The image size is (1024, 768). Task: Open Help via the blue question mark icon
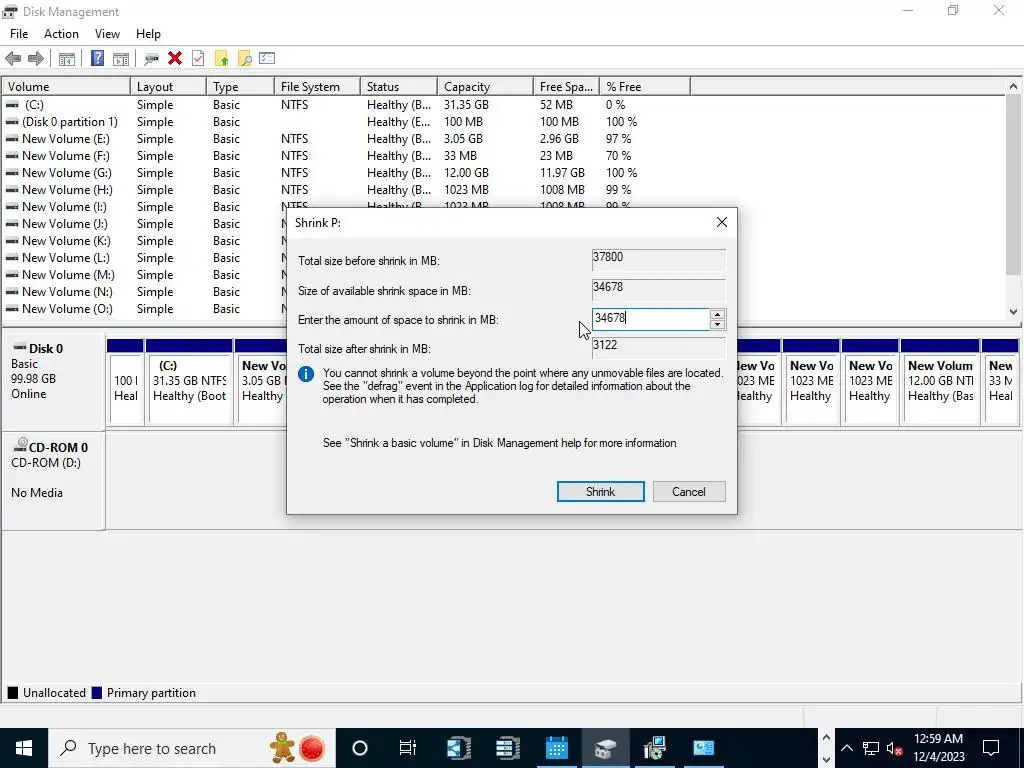point(97,59)
